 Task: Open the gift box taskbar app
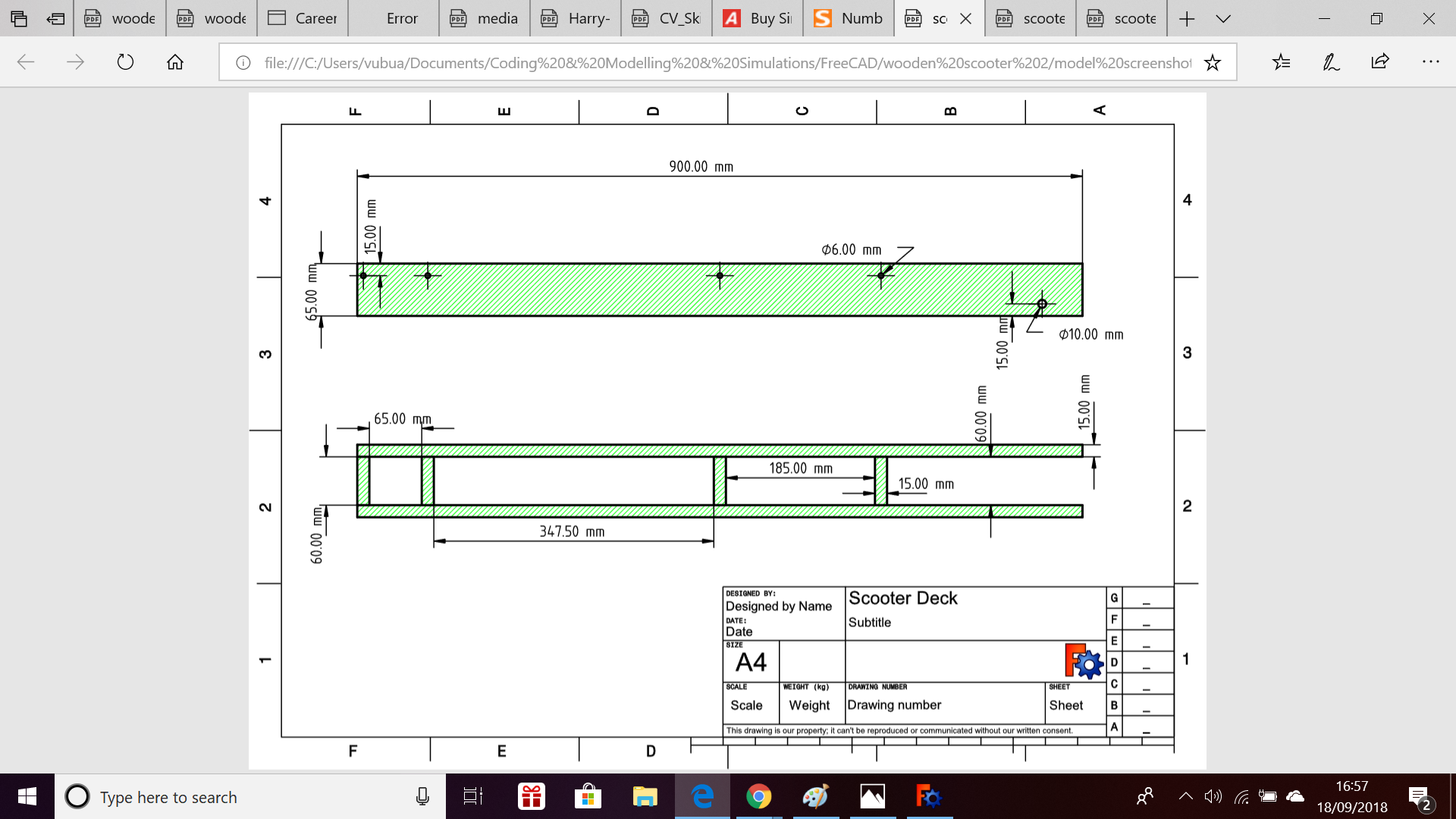click(x=531, y=796)
